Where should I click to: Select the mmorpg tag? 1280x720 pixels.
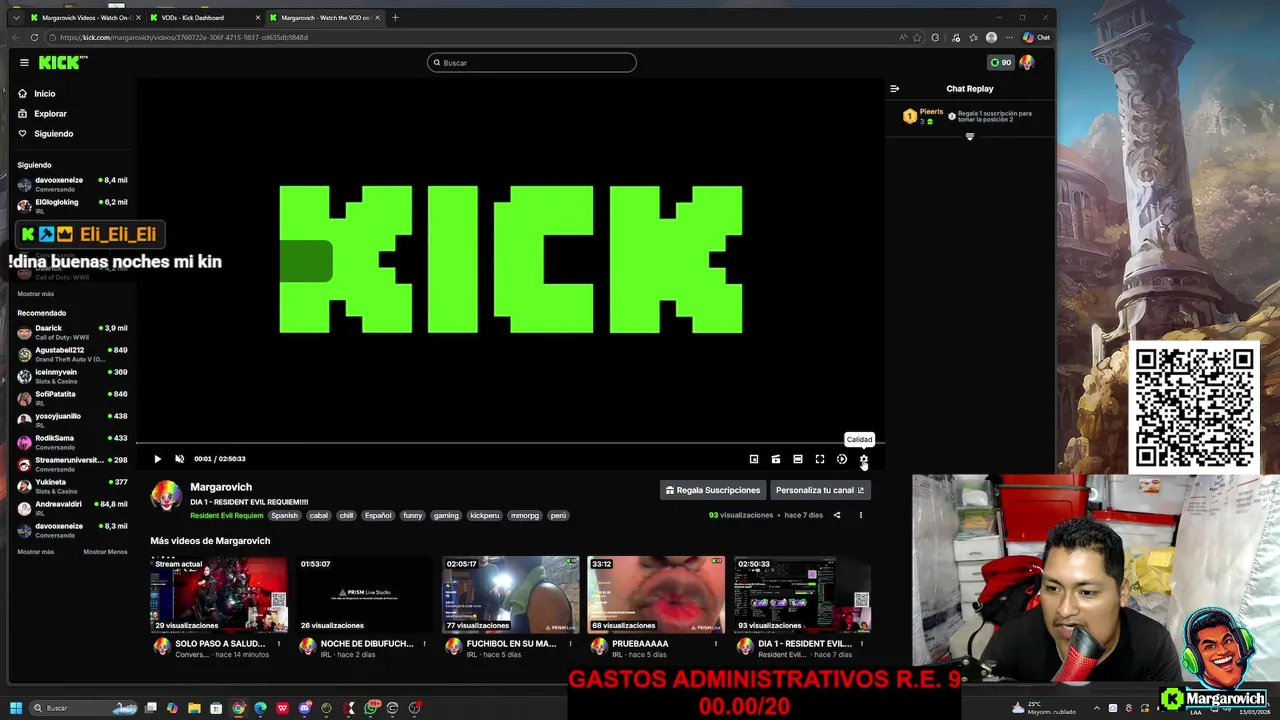point(525,516)
